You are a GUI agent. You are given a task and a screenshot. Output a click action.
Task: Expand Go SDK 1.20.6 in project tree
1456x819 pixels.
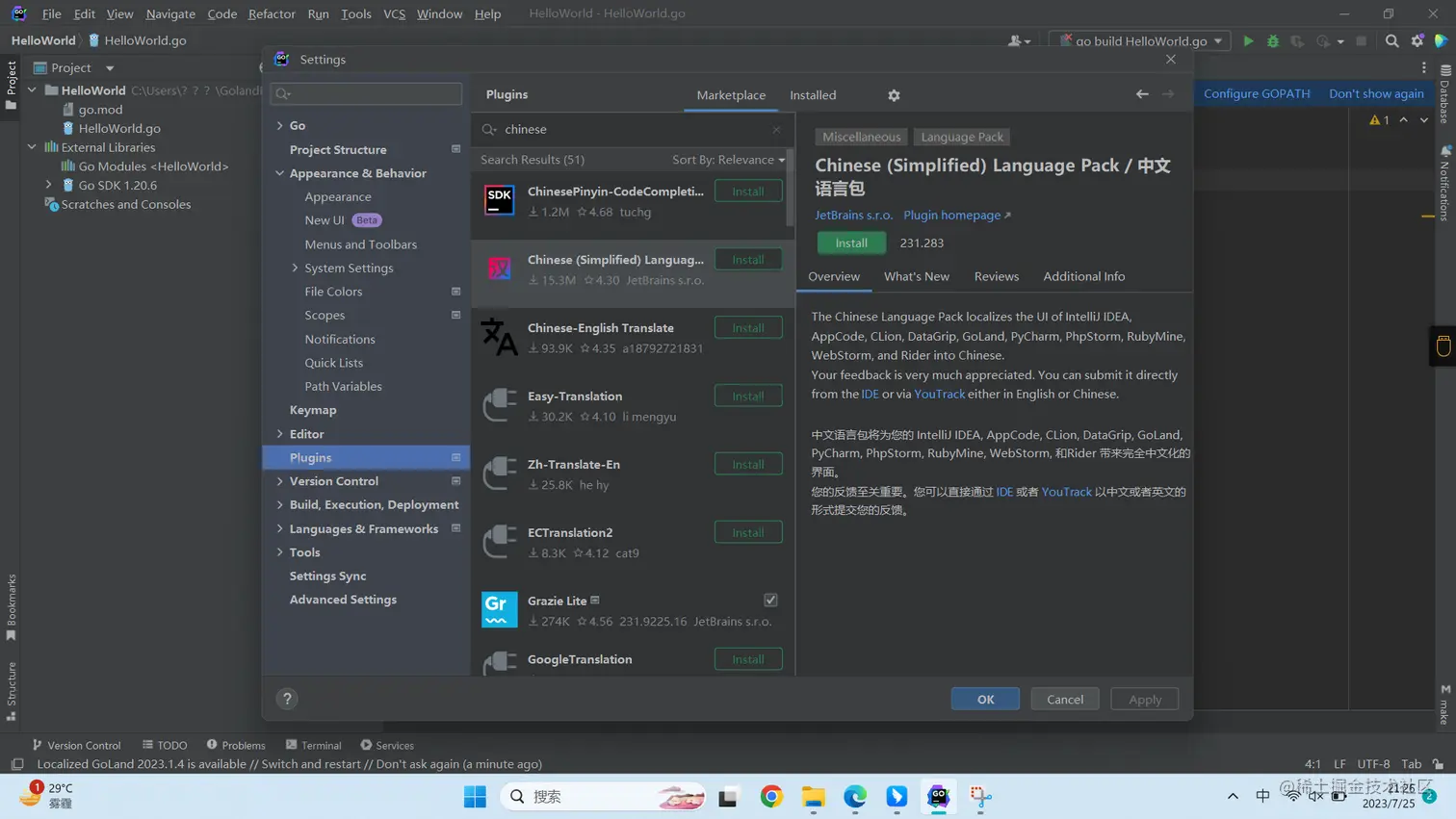point(49,185)
